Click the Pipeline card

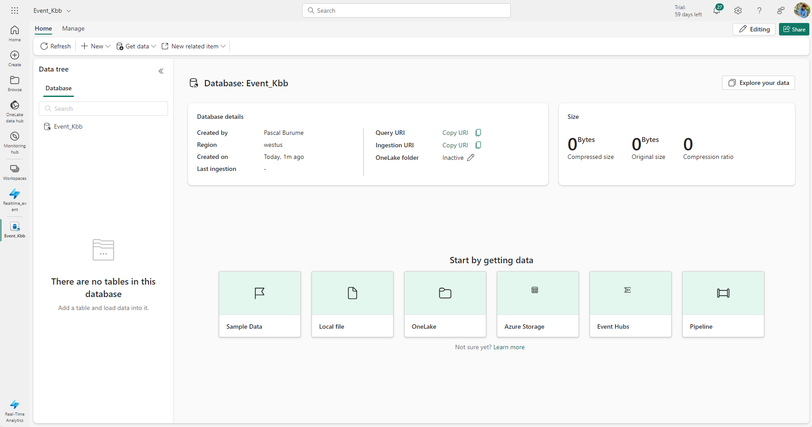[723, 304]
